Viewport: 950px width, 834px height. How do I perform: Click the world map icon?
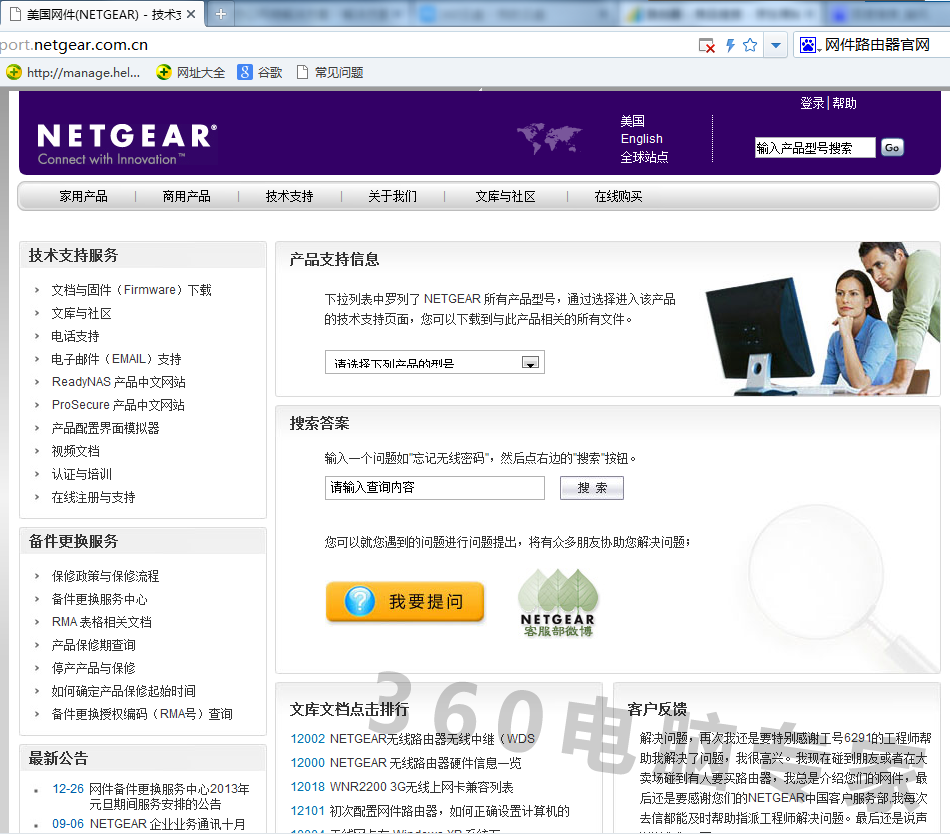click(550, 139)
